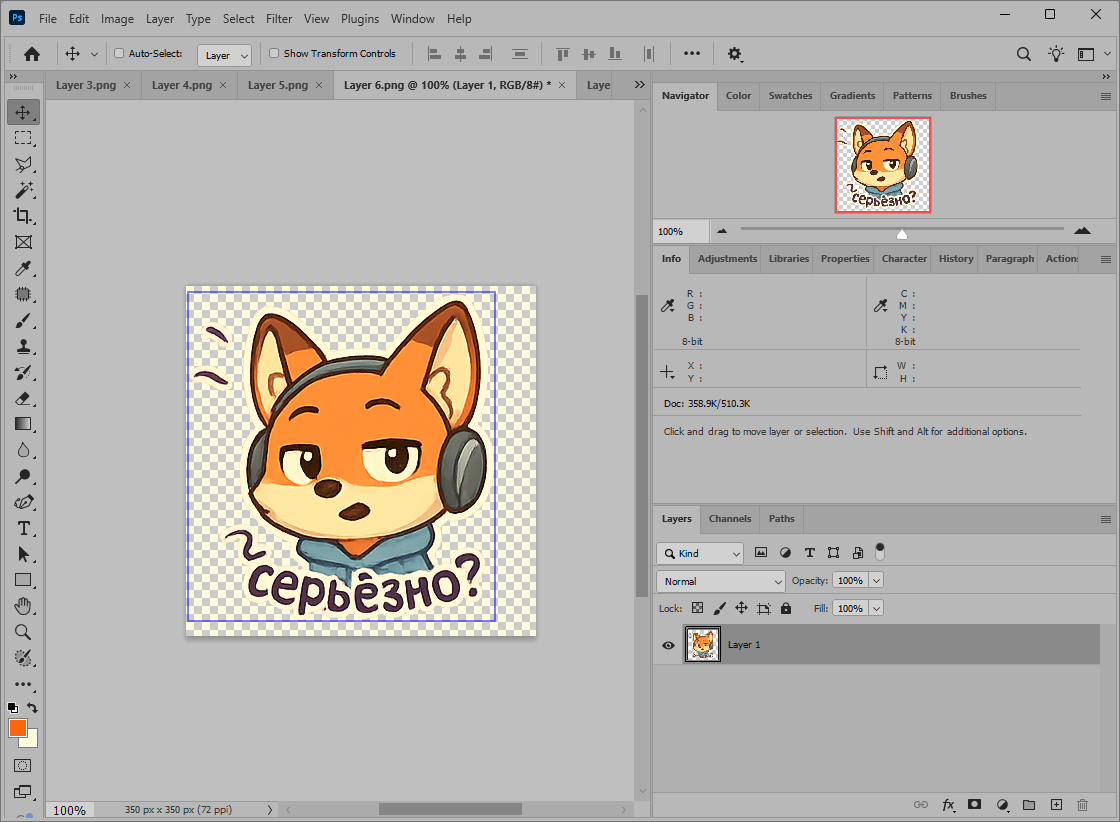Select the Crop tool
This screenshot has height=822, width=1120.
23,216
